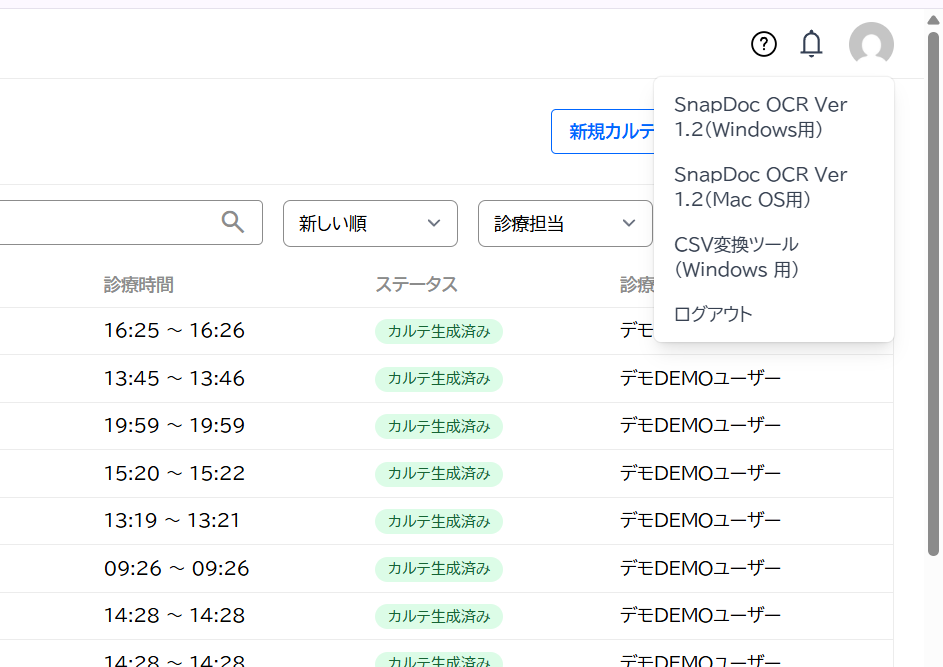This screenshot has width=943, height=667.
Task: Click カルテ生成済み badge in the 19:59 row
Action: click(x=438, y=426)
